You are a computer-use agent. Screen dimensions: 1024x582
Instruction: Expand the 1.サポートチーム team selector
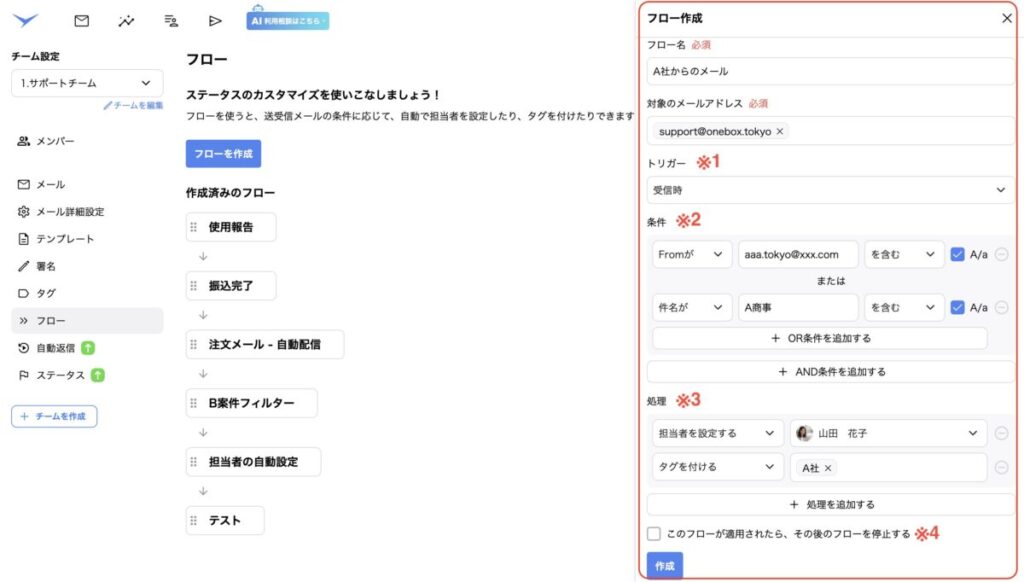coord(87,84)
